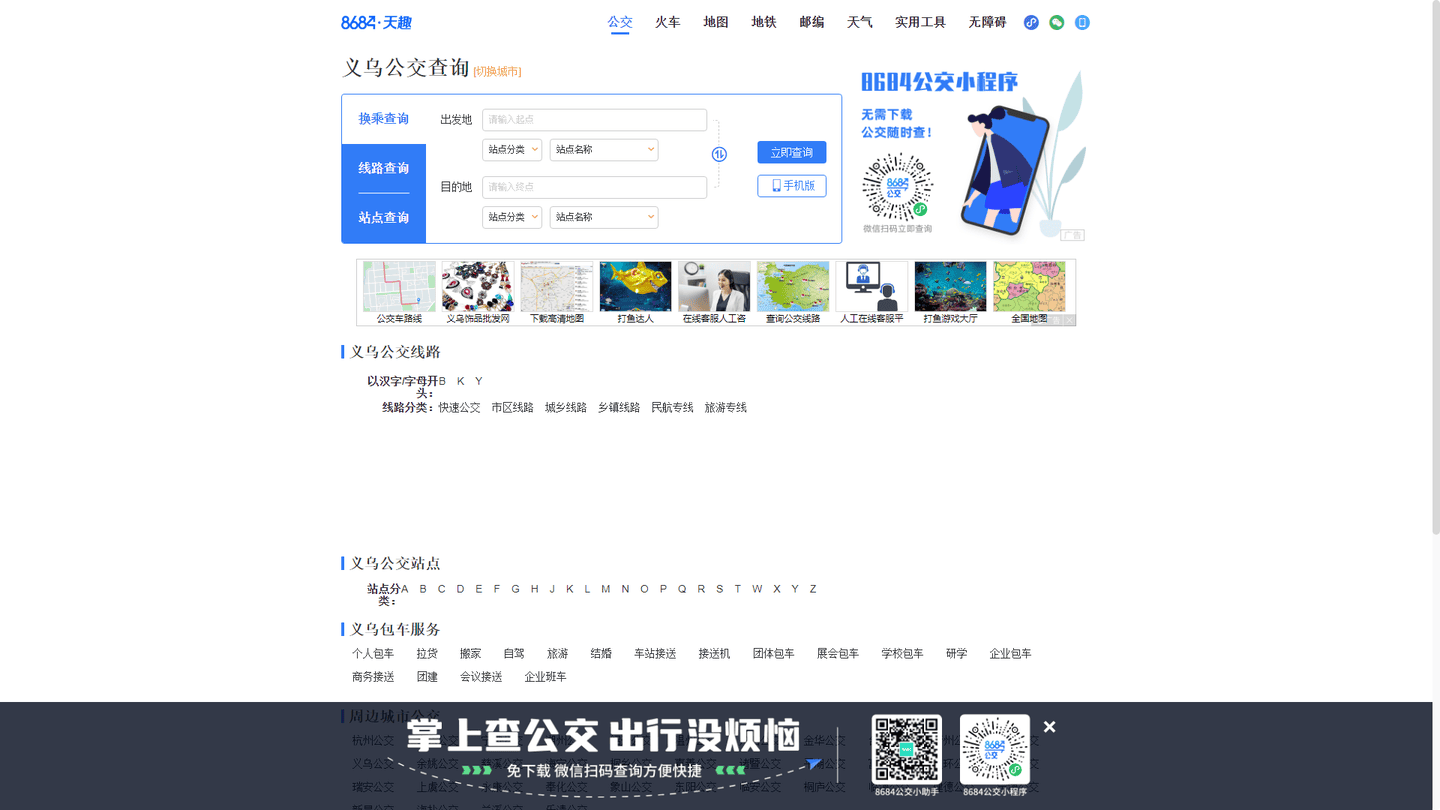This screenshot has height=810, width=1440.
Task: Open the 旅游专线 route category
Action: pyautogui.click(x=726, y=408)
